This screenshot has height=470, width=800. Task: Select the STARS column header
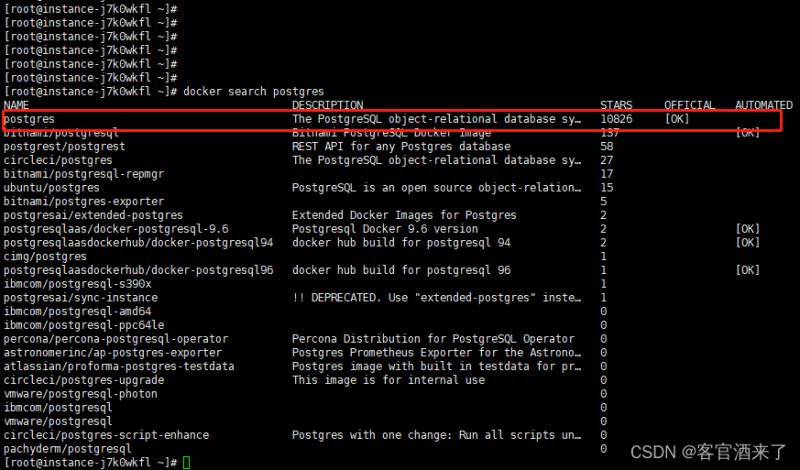click(x=616, y=105)
